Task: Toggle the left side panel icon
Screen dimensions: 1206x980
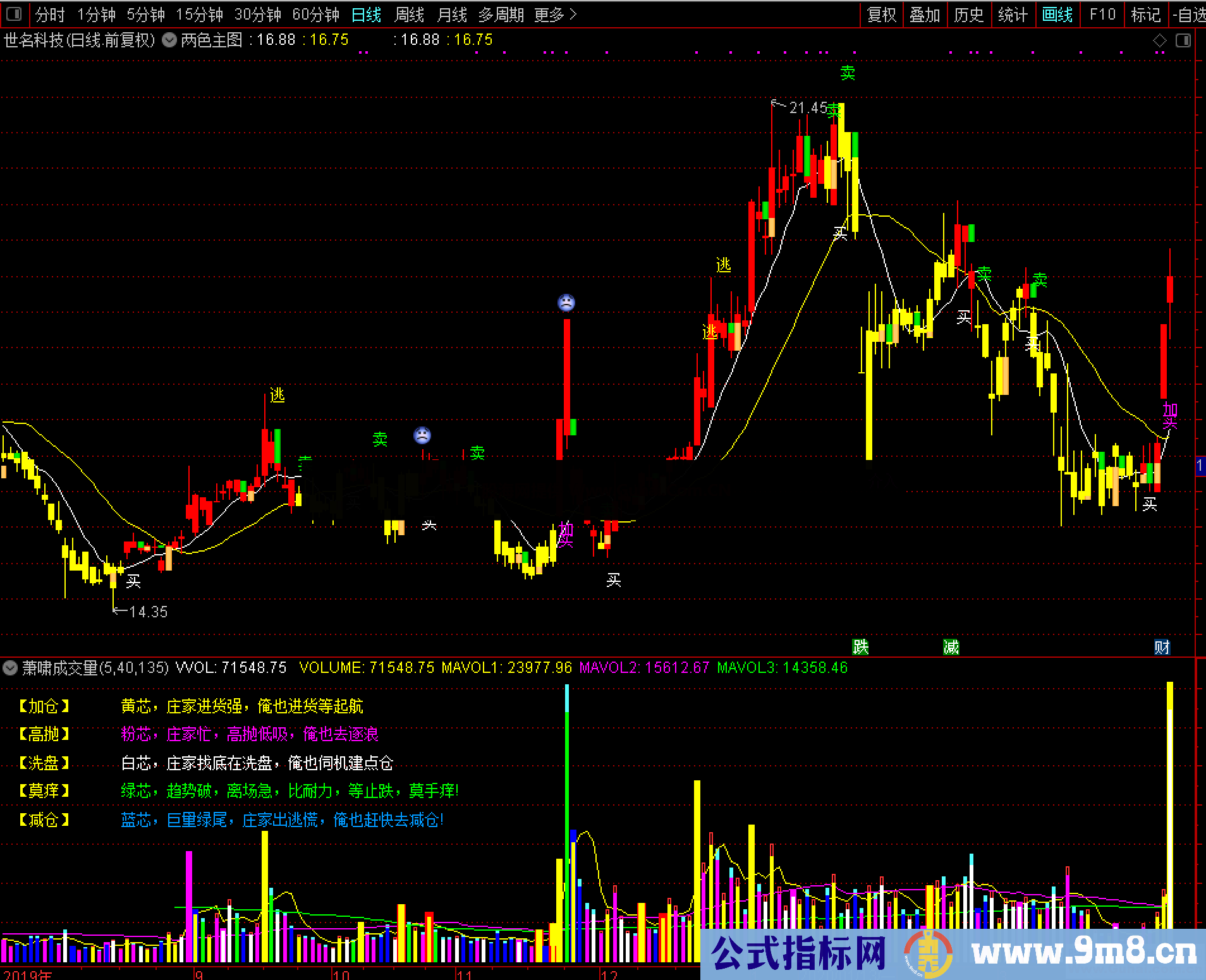Action: (13, 14)
